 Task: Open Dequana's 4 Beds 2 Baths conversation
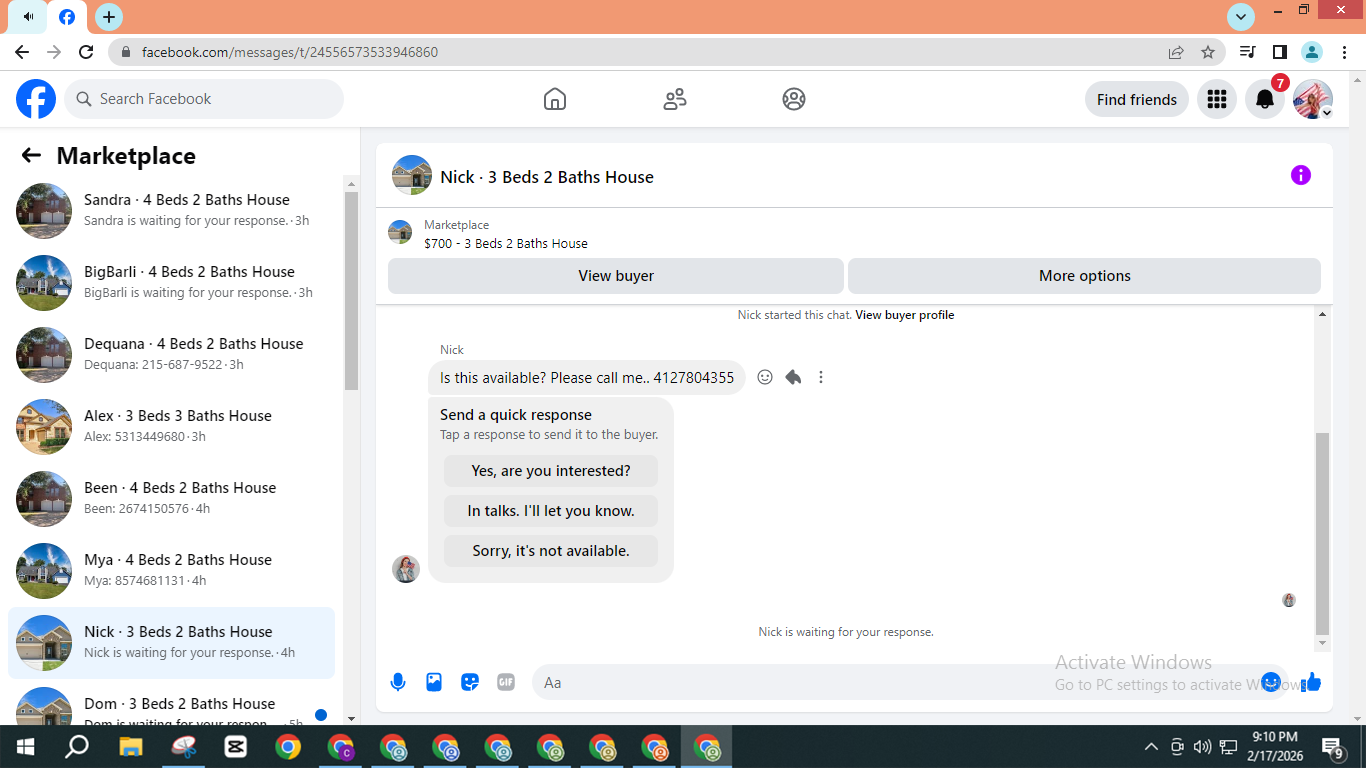[171, 354]
